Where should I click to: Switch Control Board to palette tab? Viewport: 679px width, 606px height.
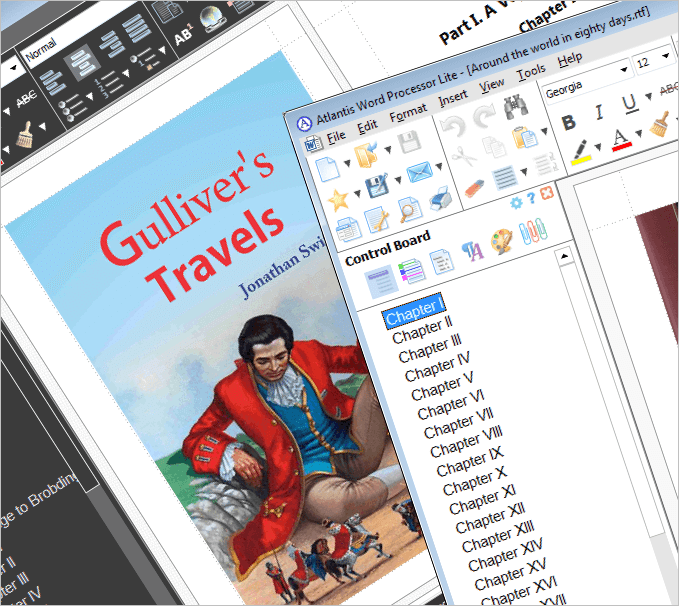click(501, 241)
